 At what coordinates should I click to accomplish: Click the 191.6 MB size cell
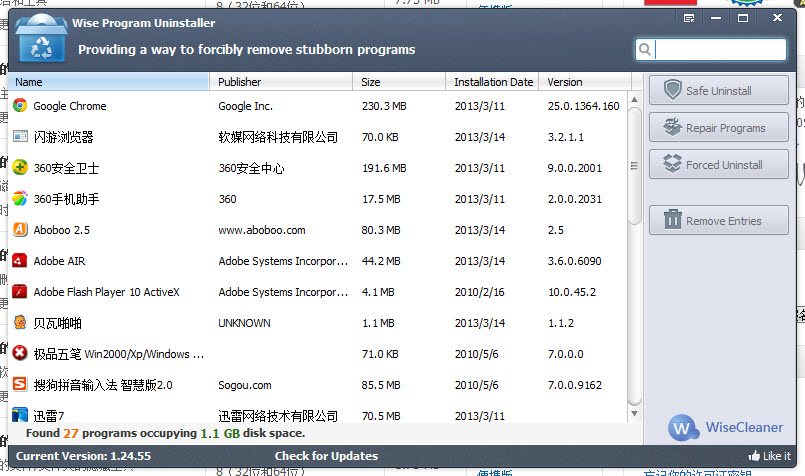pos(384,168)
